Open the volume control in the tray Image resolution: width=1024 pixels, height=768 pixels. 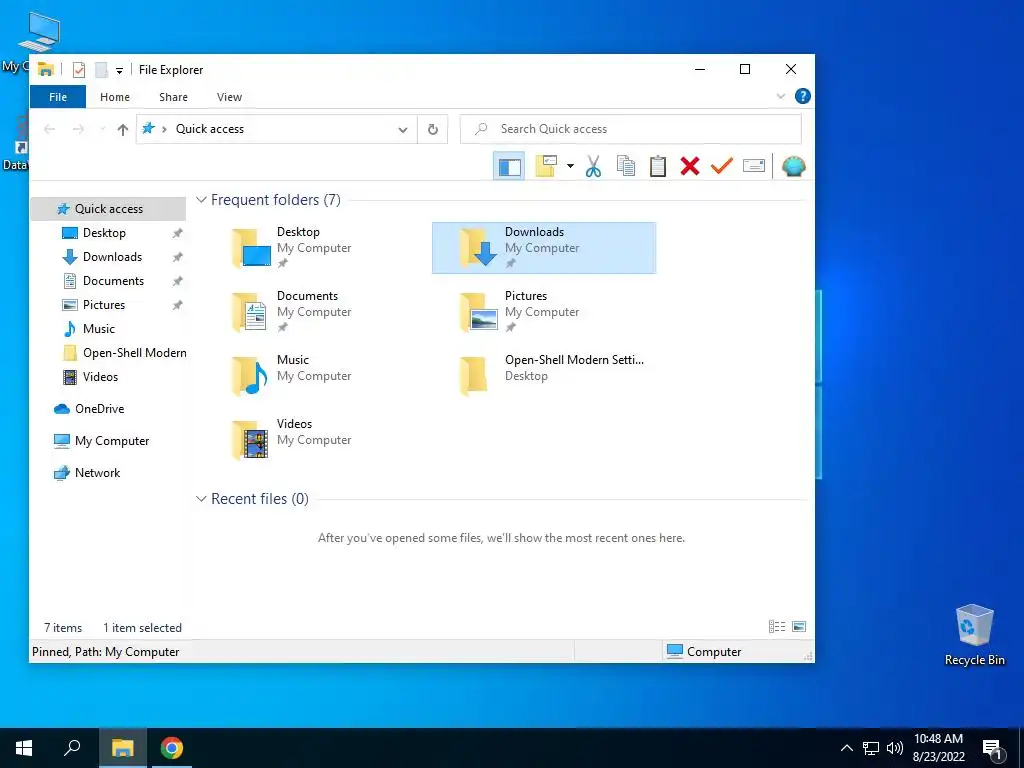[895, 748]
